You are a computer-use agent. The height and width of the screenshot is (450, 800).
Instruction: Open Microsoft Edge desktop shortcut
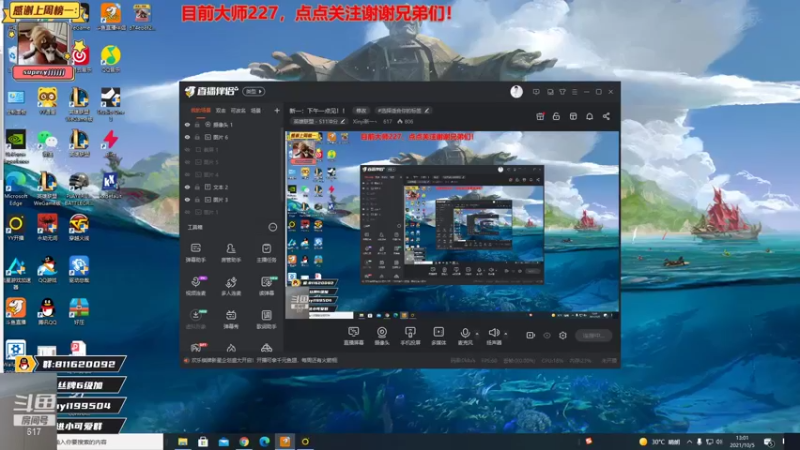click(x=16, y=189)
